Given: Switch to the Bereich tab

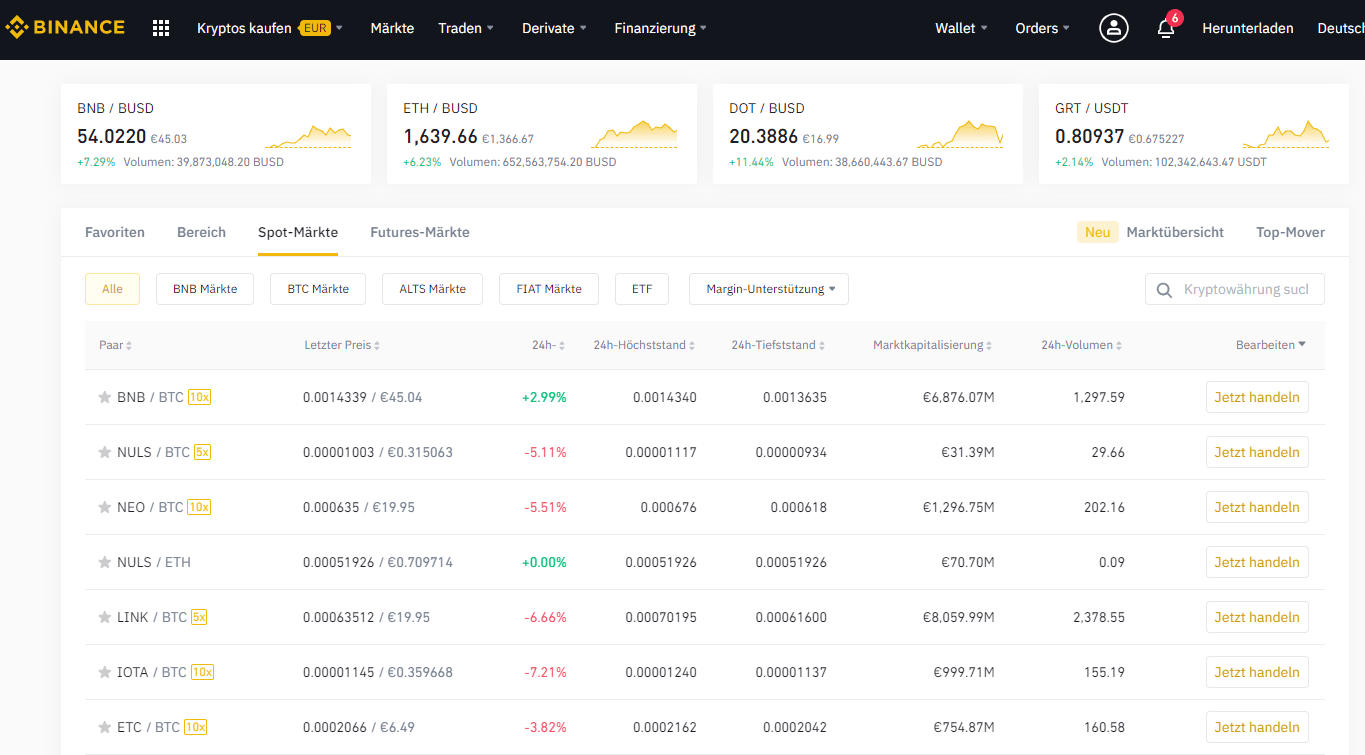Looking at the screenshot, I should tap(201, 232).
